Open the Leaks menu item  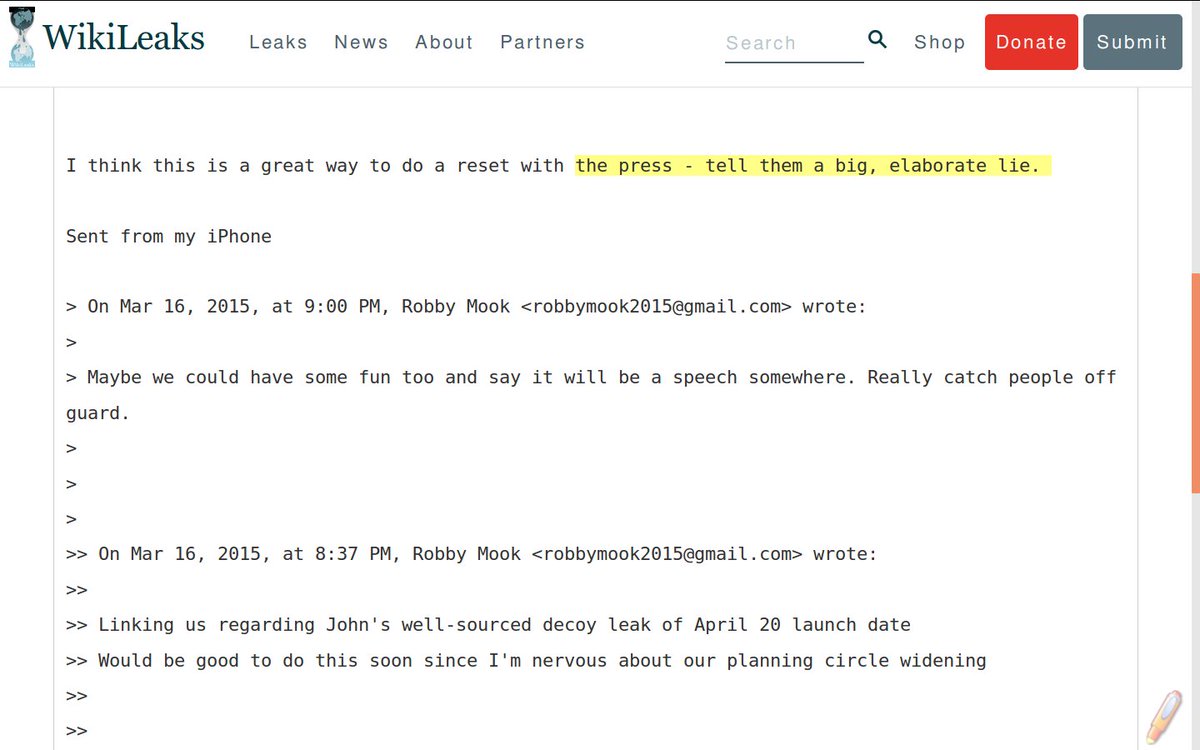[x=278, y=42]
